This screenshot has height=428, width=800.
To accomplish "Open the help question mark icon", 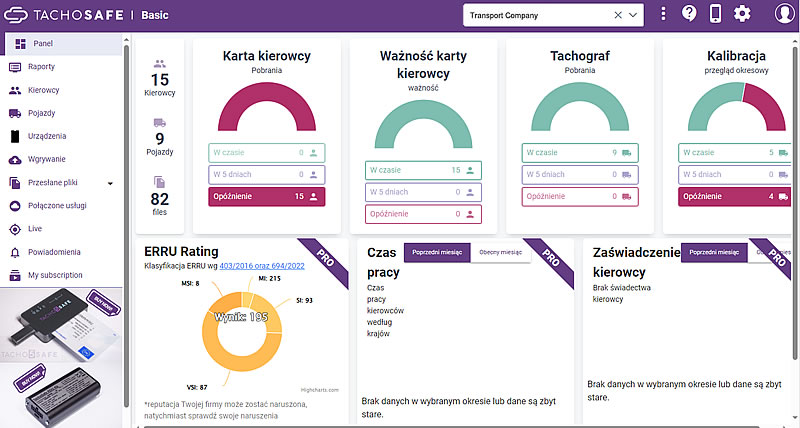I will (x=689, y=14).
